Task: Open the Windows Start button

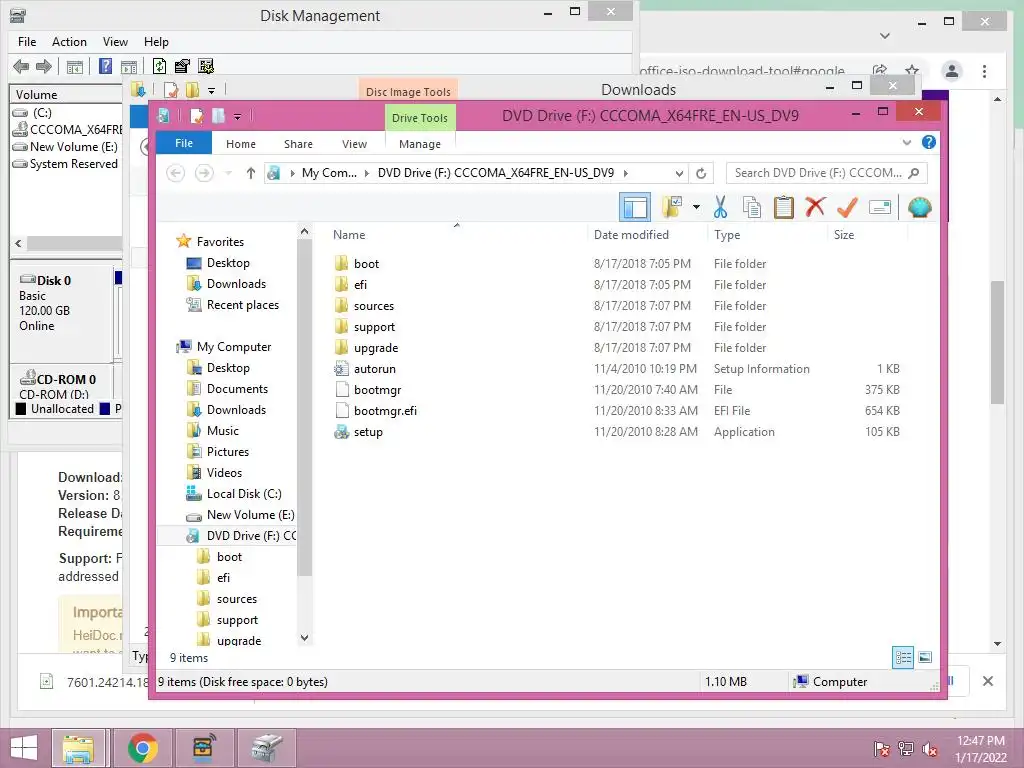Action: coord(24,748)
